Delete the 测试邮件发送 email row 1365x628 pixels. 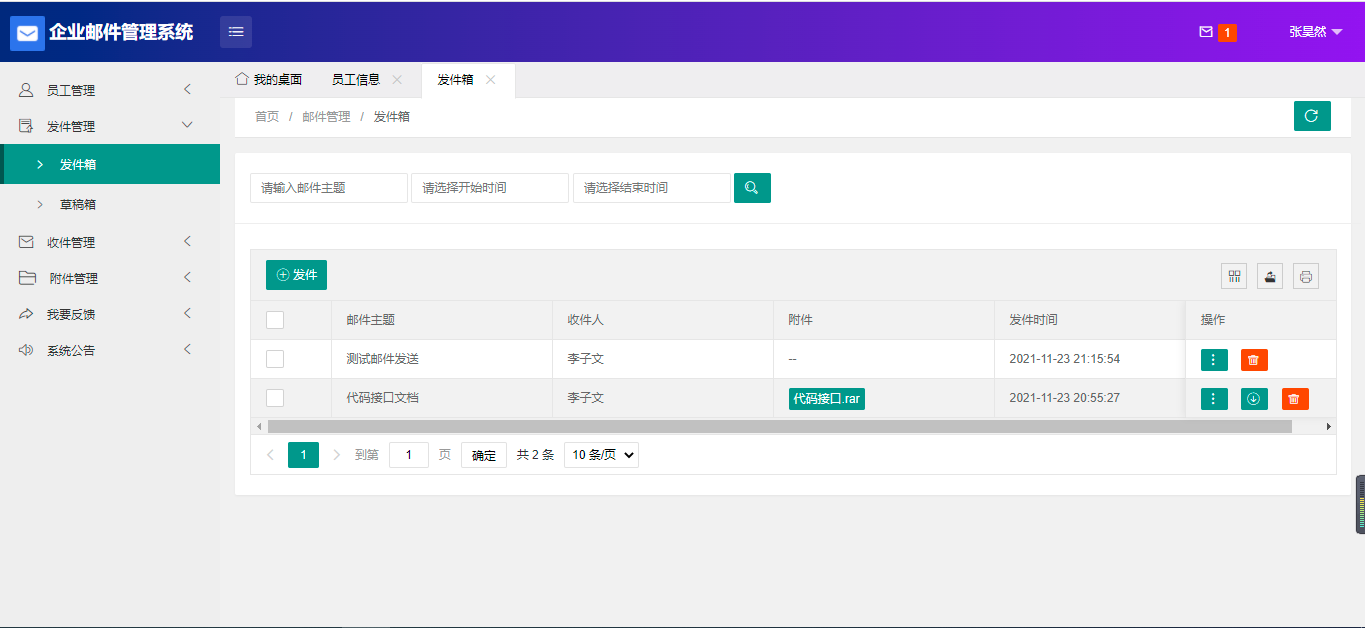1254,360
